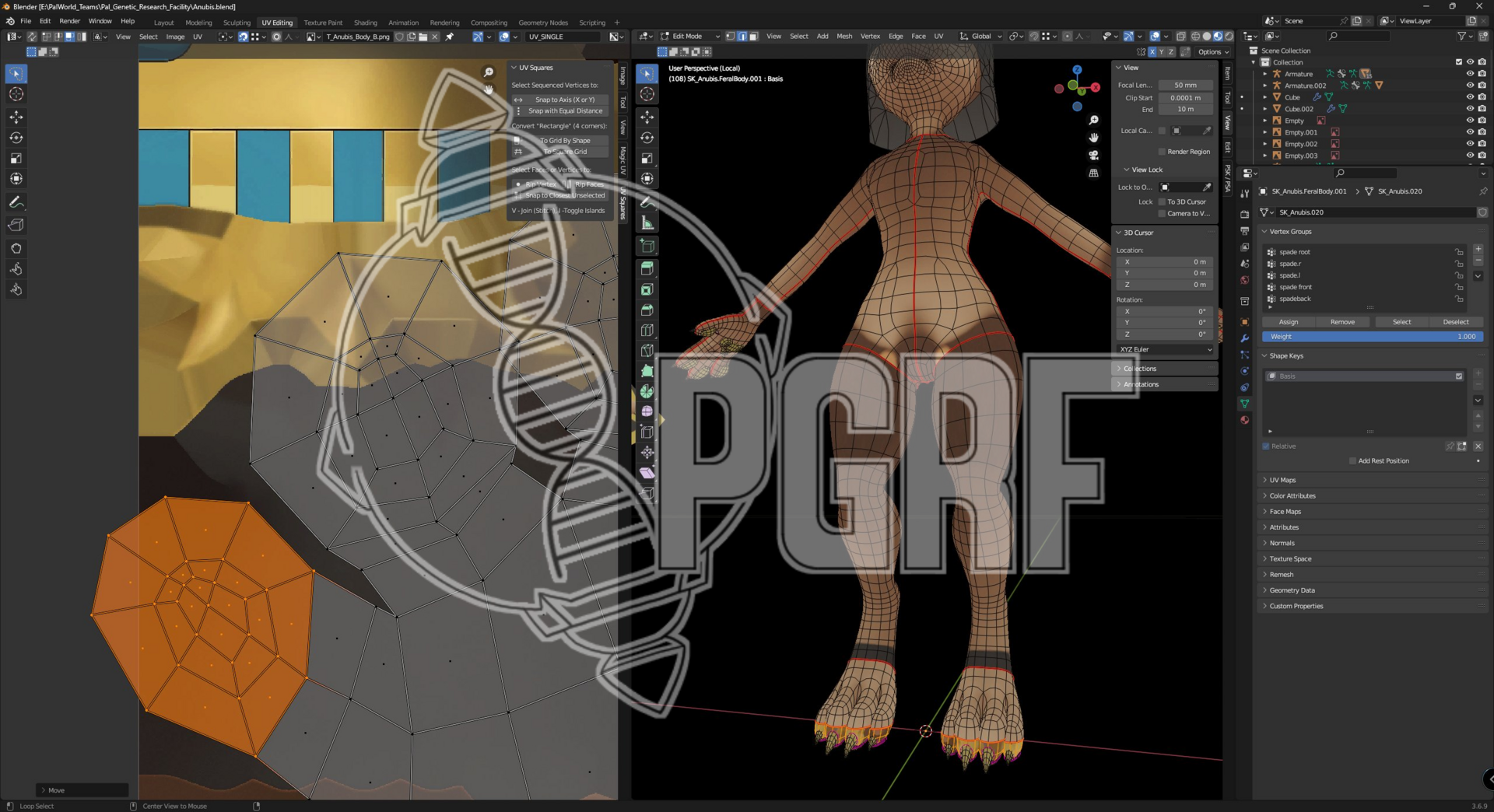Open the Mesh menu in 3D viewport

[844, 37]
